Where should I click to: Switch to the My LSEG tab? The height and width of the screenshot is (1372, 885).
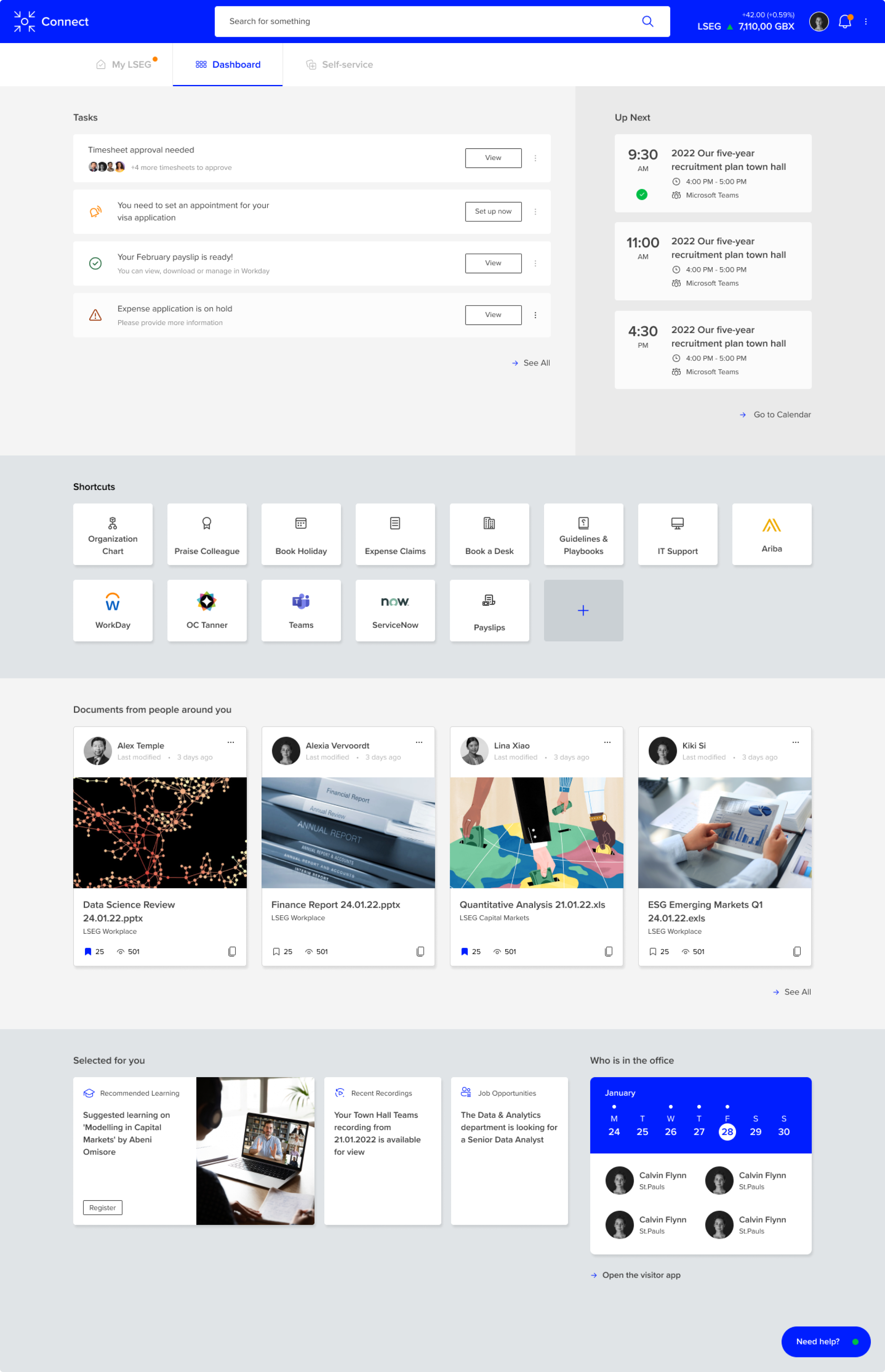(x=131, y=64)
